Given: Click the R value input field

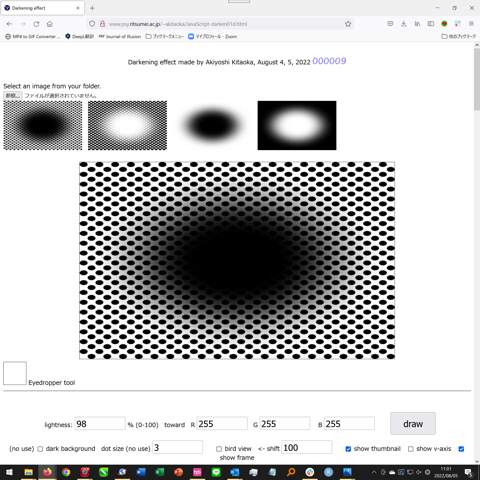Looking at the screenshot, I should click(x=222, y=424).
